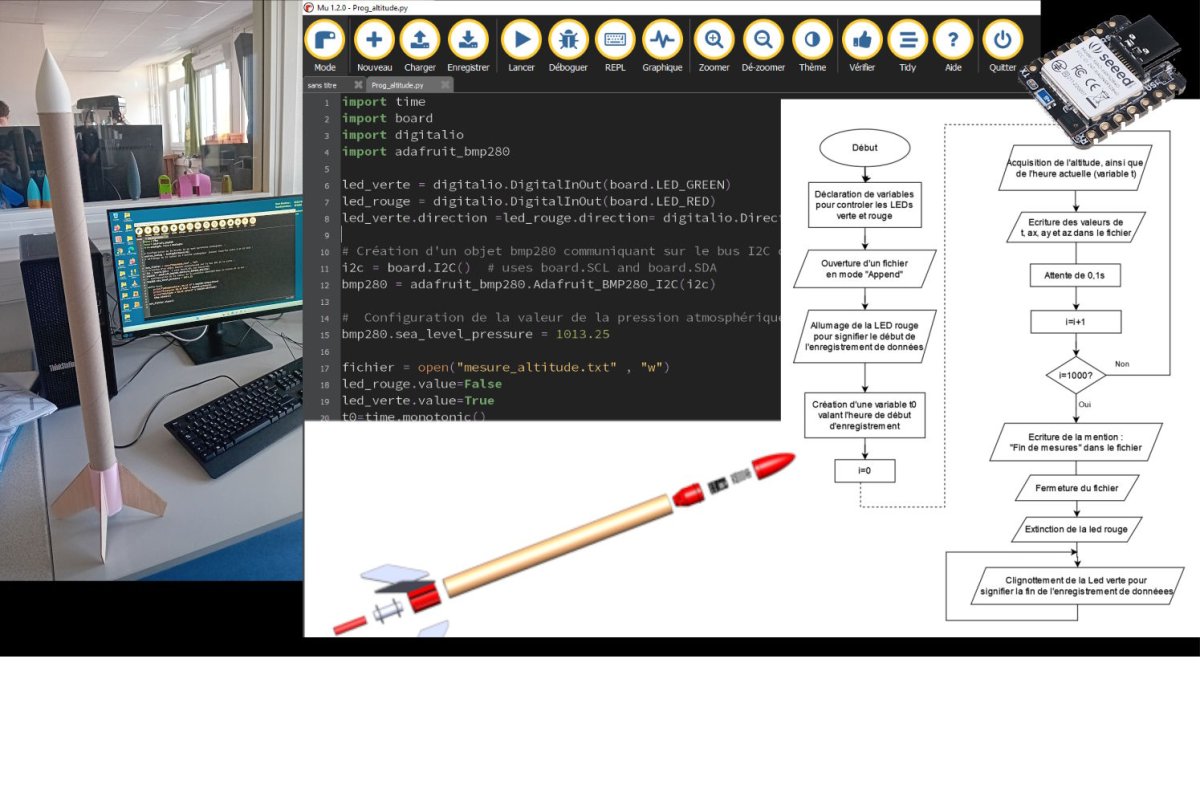This screenshot has width=1200, height=793.
Task: Close the Prog_altitude.py tab
Action: click(x=444, y=86)
